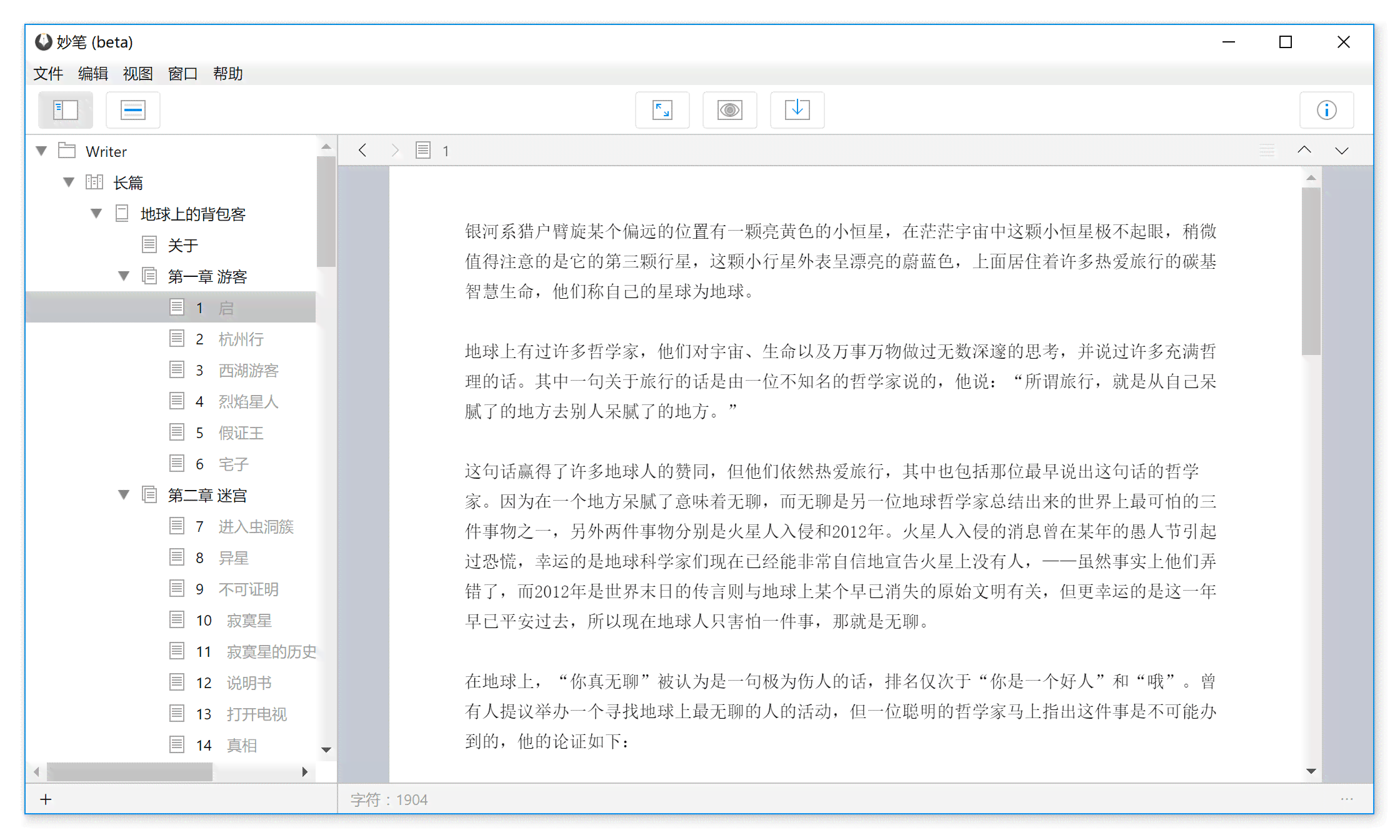Jump to next document with down chevron
Image resolution: width=1400 pixels, height=840 pixels.
pos(1342,150)
